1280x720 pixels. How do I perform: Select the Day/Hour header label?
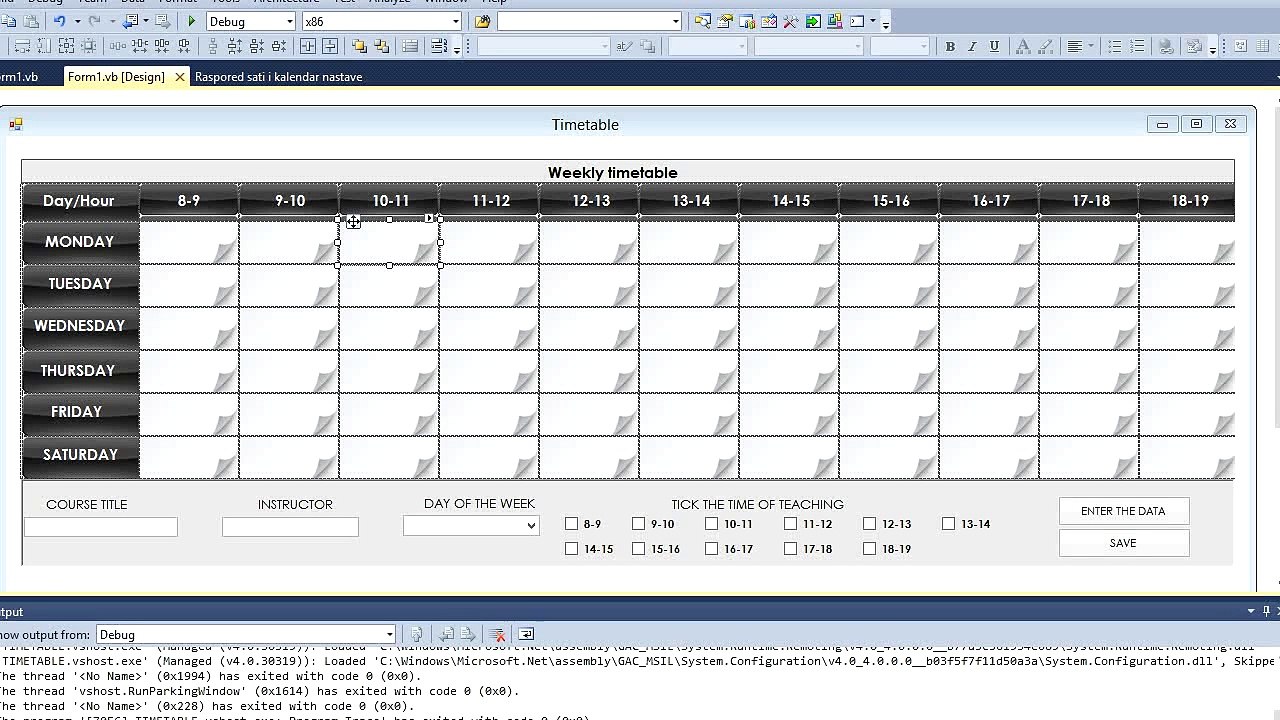(x=79, y=201)
